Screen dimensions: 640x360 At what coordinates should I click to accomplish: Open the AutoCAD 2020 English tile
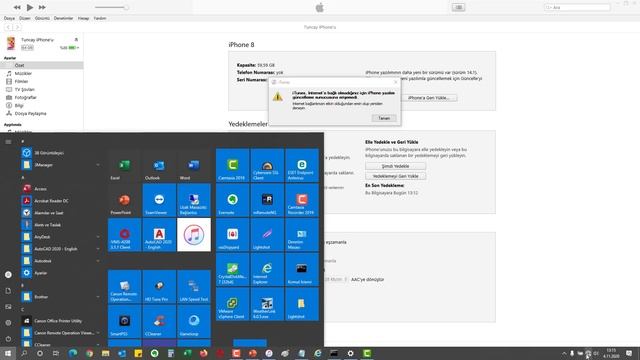pyautogui.click(x=159, y=235)
